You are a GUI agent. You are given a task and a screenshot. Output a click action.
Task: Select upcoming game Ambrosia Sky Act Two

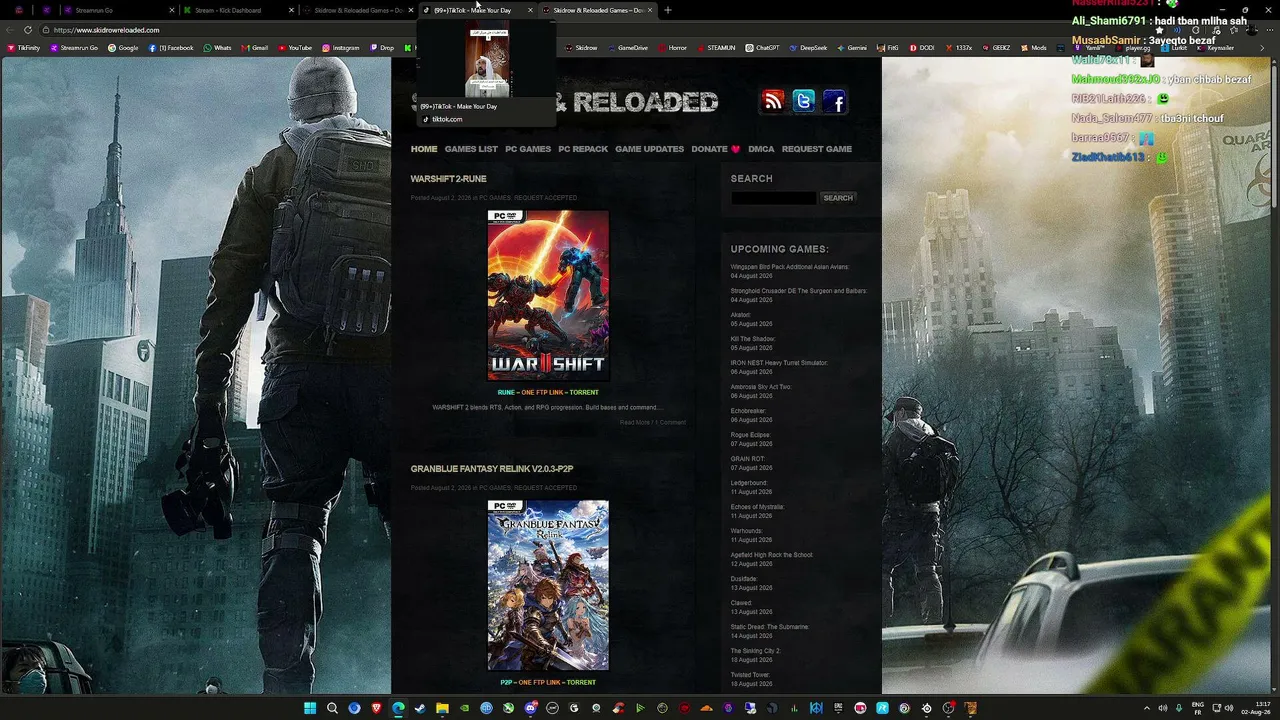pos(760,387)
